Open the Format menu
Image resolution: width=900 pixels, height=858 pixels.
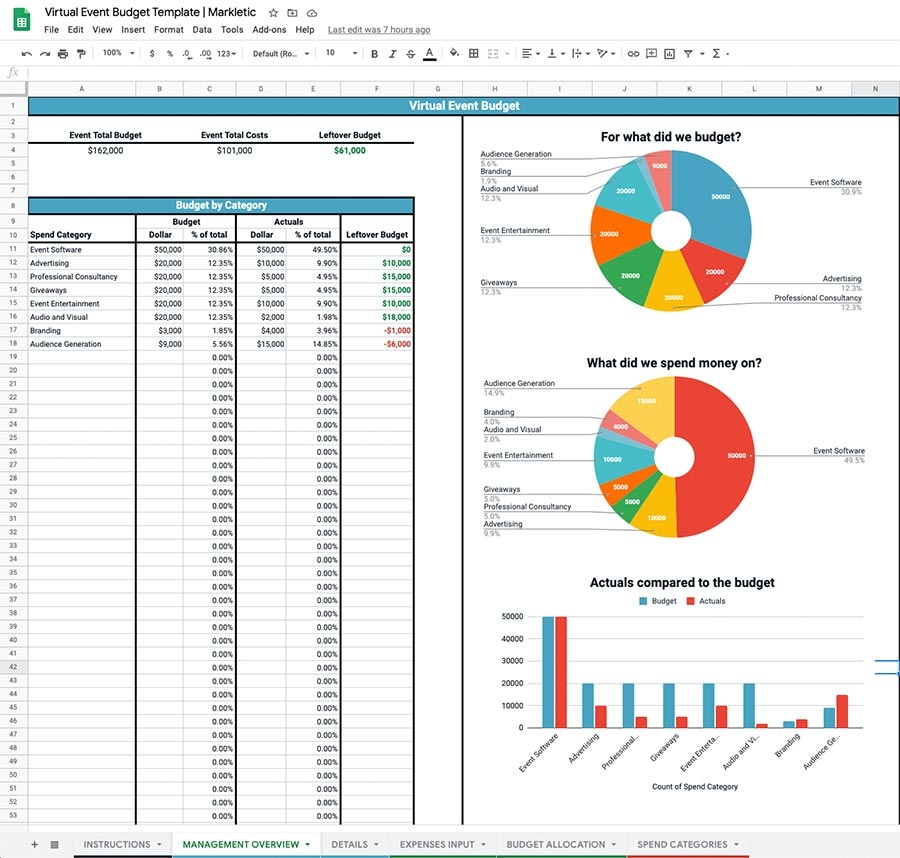tap(168, 30)
